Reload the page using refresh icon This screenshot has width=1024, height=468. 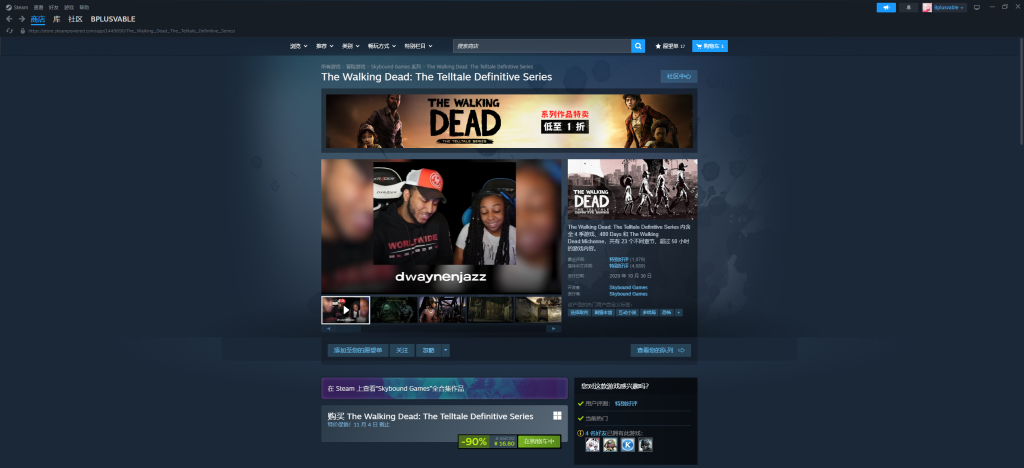coord(9,31)
